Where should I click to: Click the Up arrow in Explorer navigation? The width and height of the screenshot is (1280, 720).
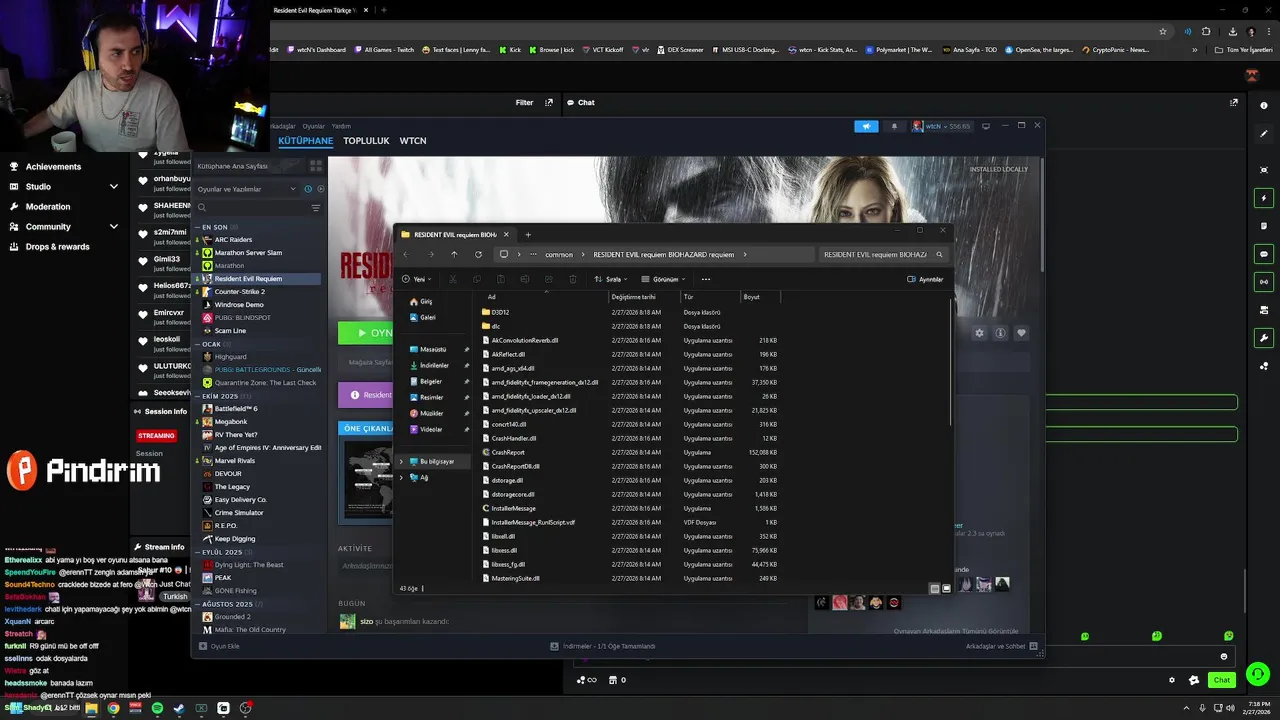pos(454,254)
